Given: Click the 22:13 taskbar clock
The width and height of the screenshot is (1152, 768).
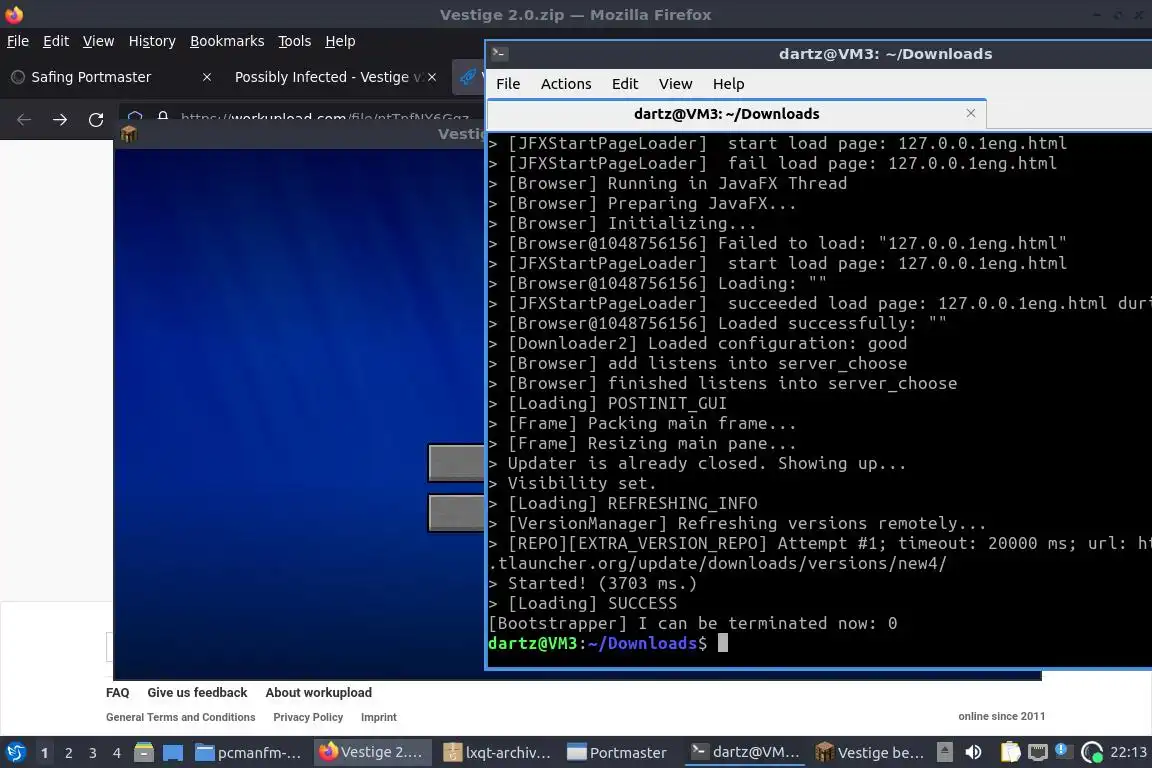Looking at the screenshot, I should (x=1128, y=752).
